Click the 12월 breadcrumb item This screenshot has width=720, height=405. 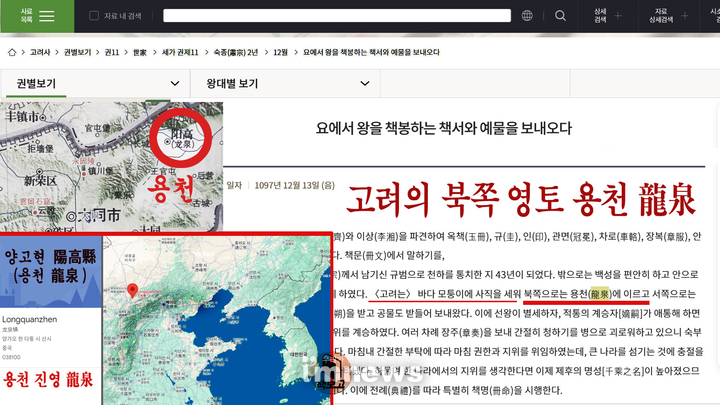coord(280,51)
